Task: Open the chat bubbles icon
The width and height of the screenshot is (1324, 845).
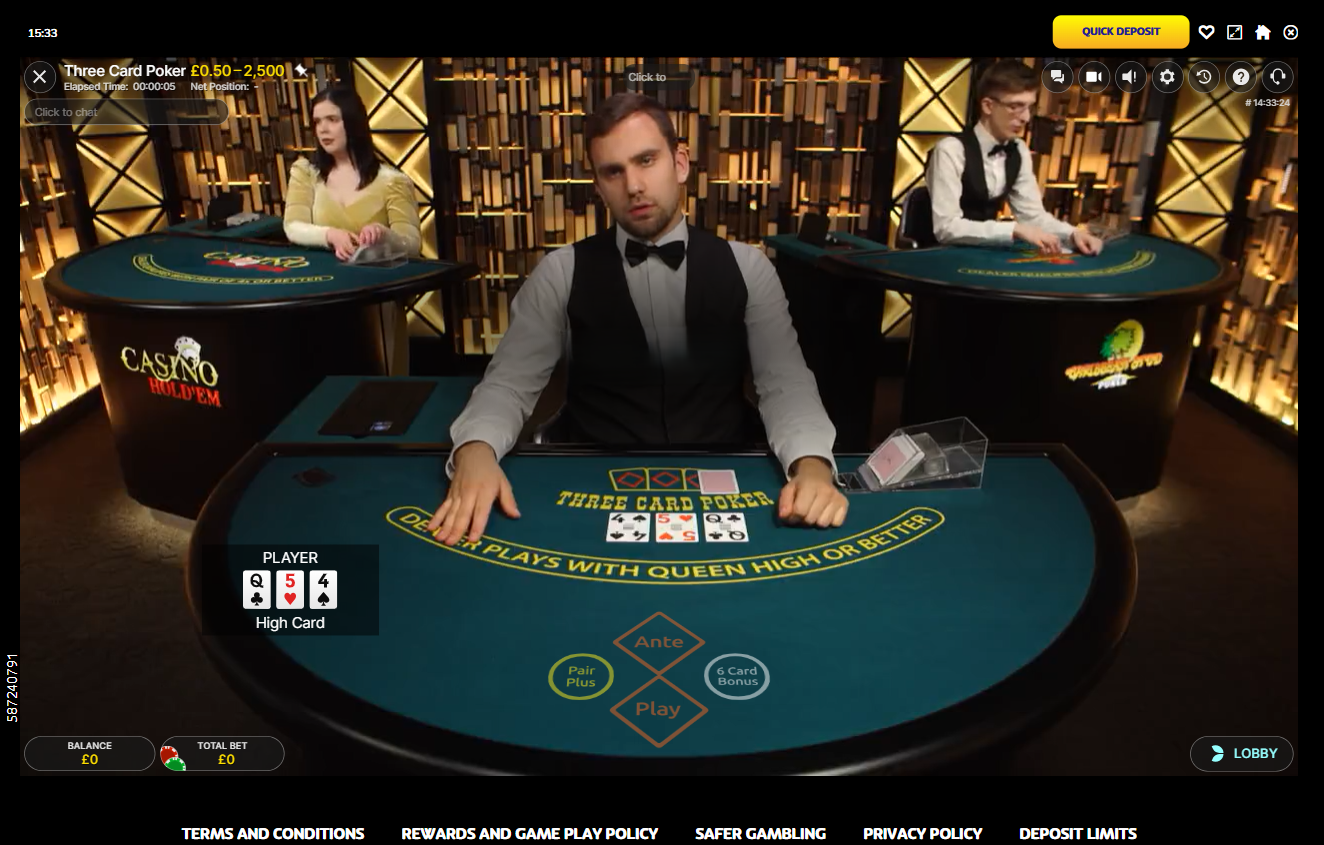Action: point(1057,77)
